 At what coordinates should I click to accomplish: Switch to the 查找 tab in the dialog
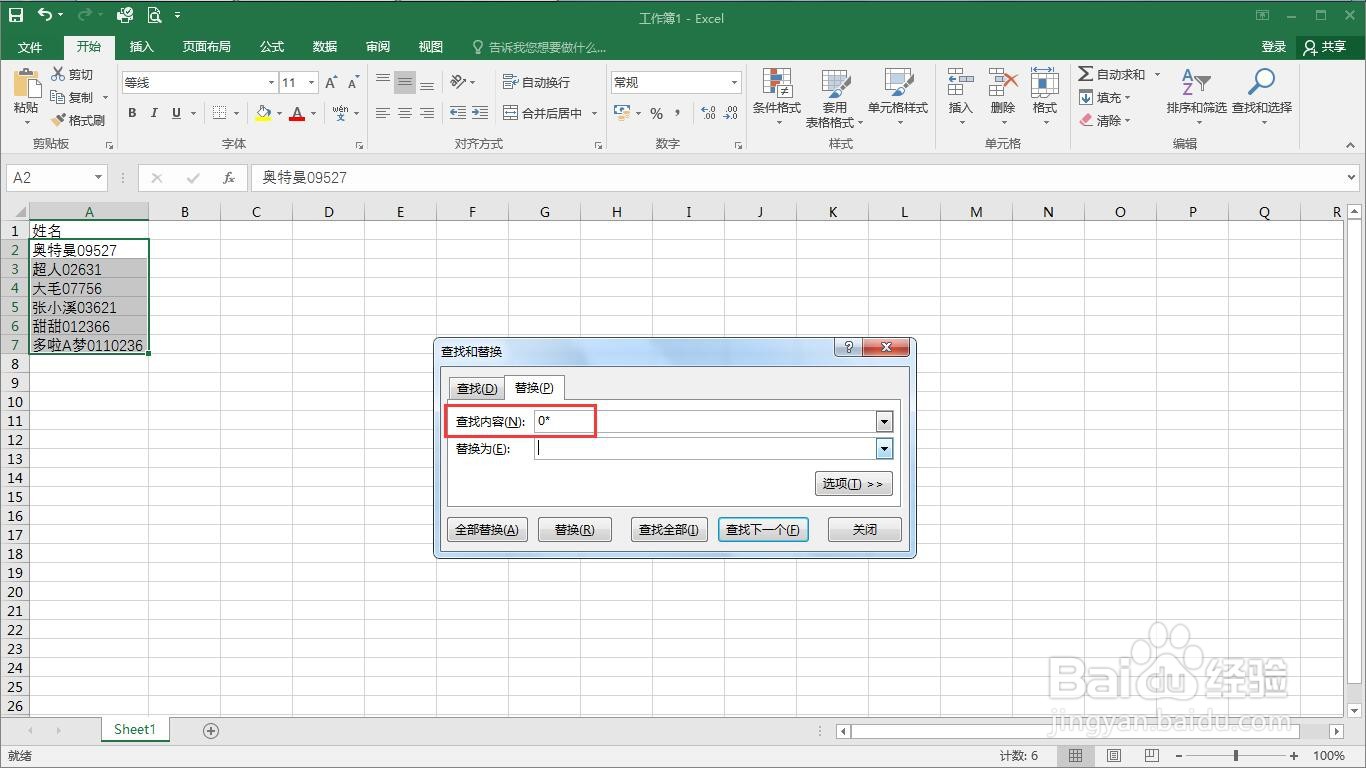(476, 388)
